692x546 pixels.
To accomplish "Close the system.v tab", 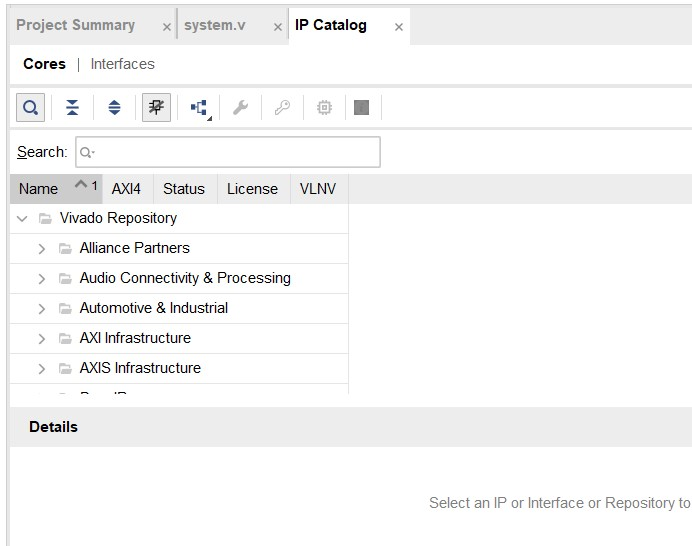I will click(x=278, y=27).
